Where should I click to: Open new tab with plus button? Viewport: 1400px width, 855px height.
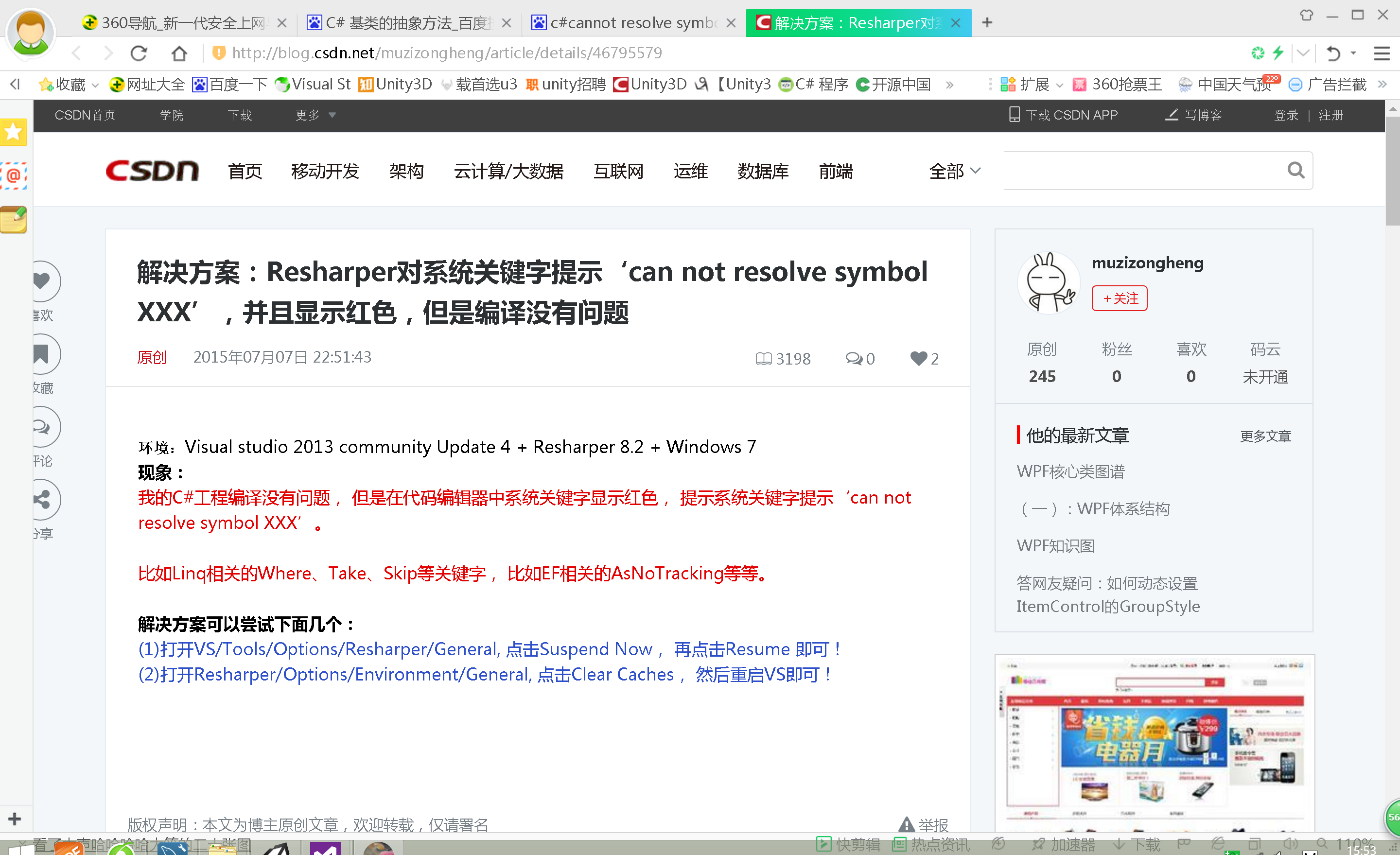pyautogui.click(x=987, y=23)
